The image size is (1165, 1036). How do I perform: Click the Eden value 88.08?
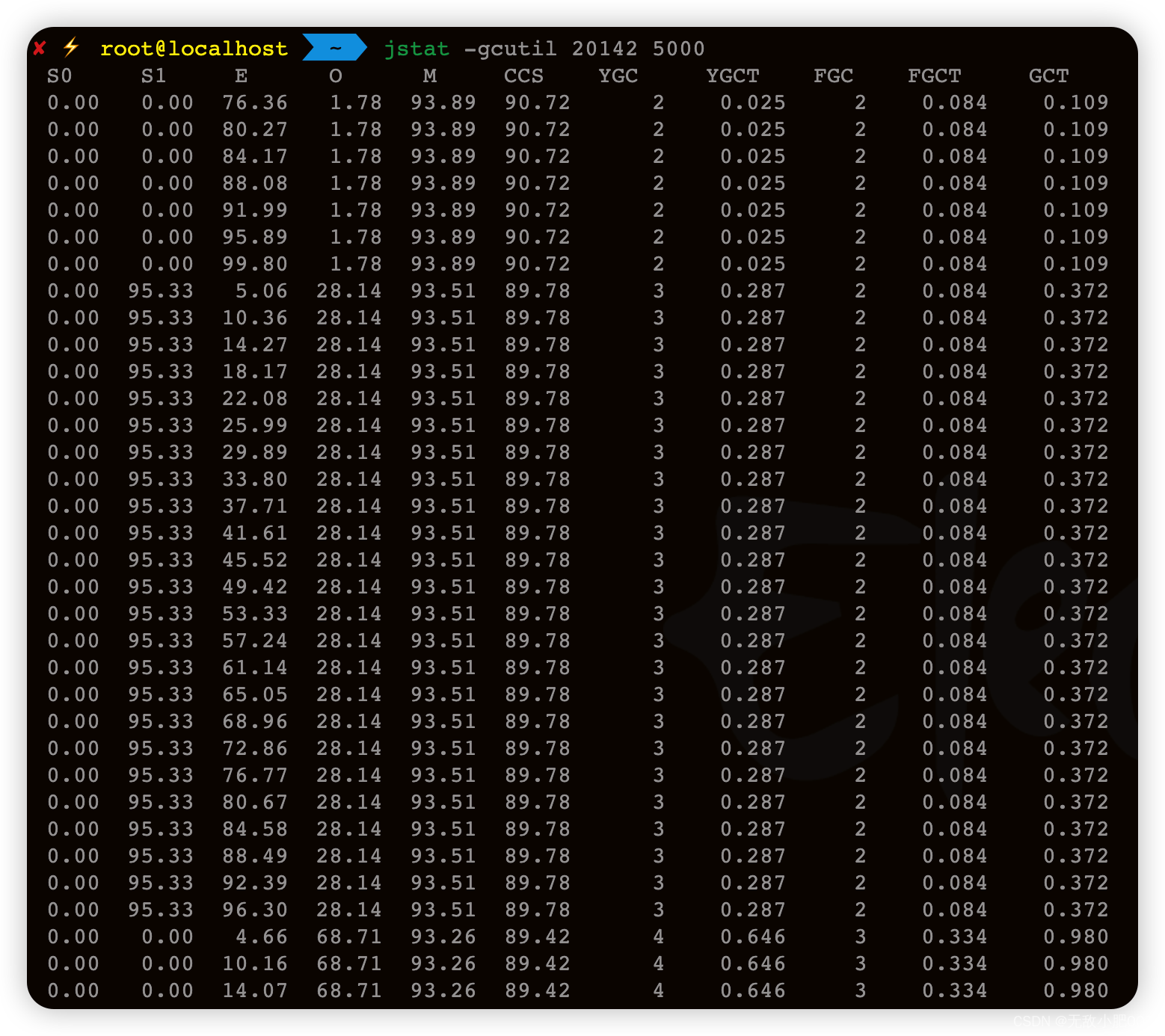[x=255, y=183]
